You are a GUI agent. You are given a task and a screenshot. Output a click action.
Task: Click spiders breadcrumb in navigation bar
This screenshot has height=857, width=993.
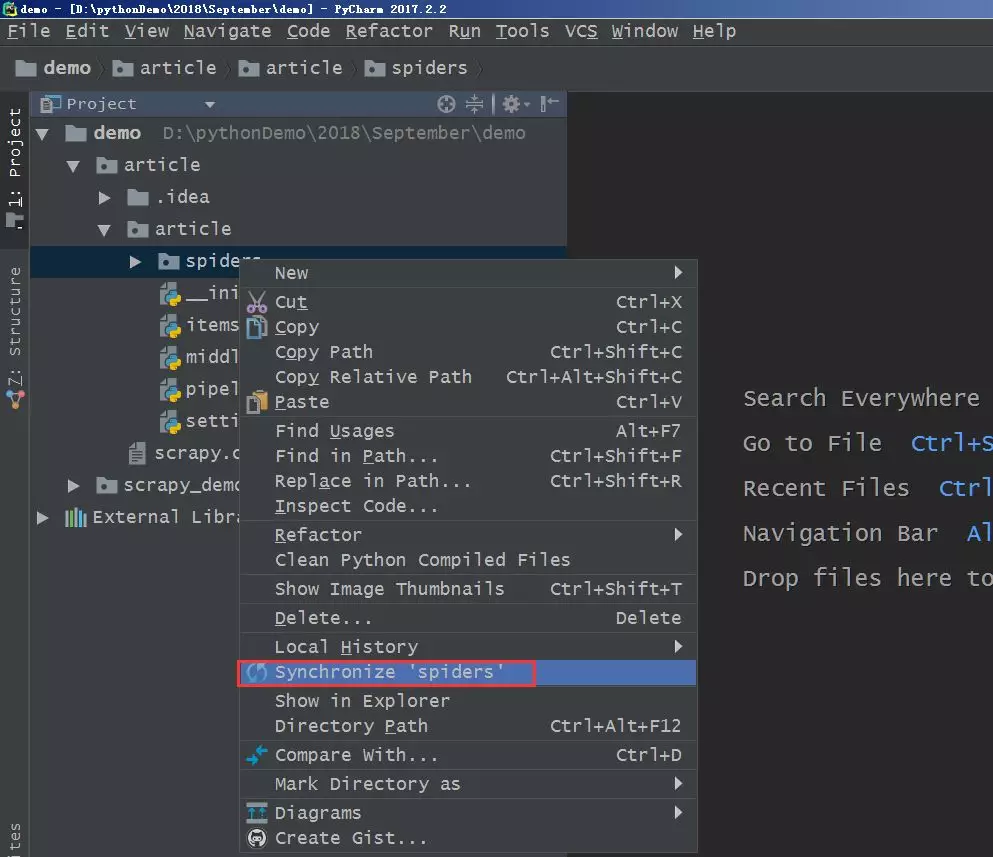pyautogui.click(x=416, y=68)
